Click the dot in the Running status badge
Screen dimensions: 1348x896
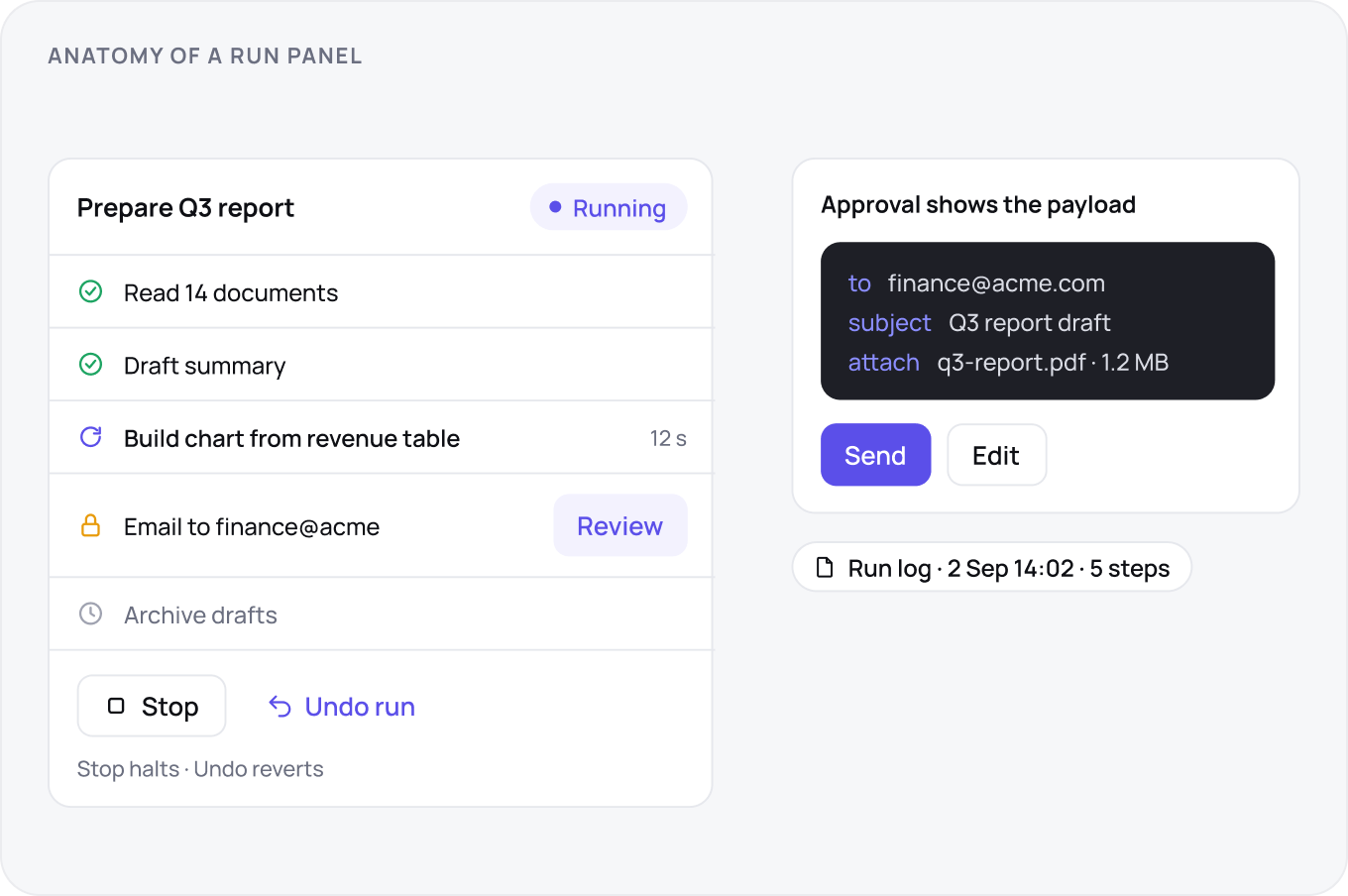tap(555, 207)
